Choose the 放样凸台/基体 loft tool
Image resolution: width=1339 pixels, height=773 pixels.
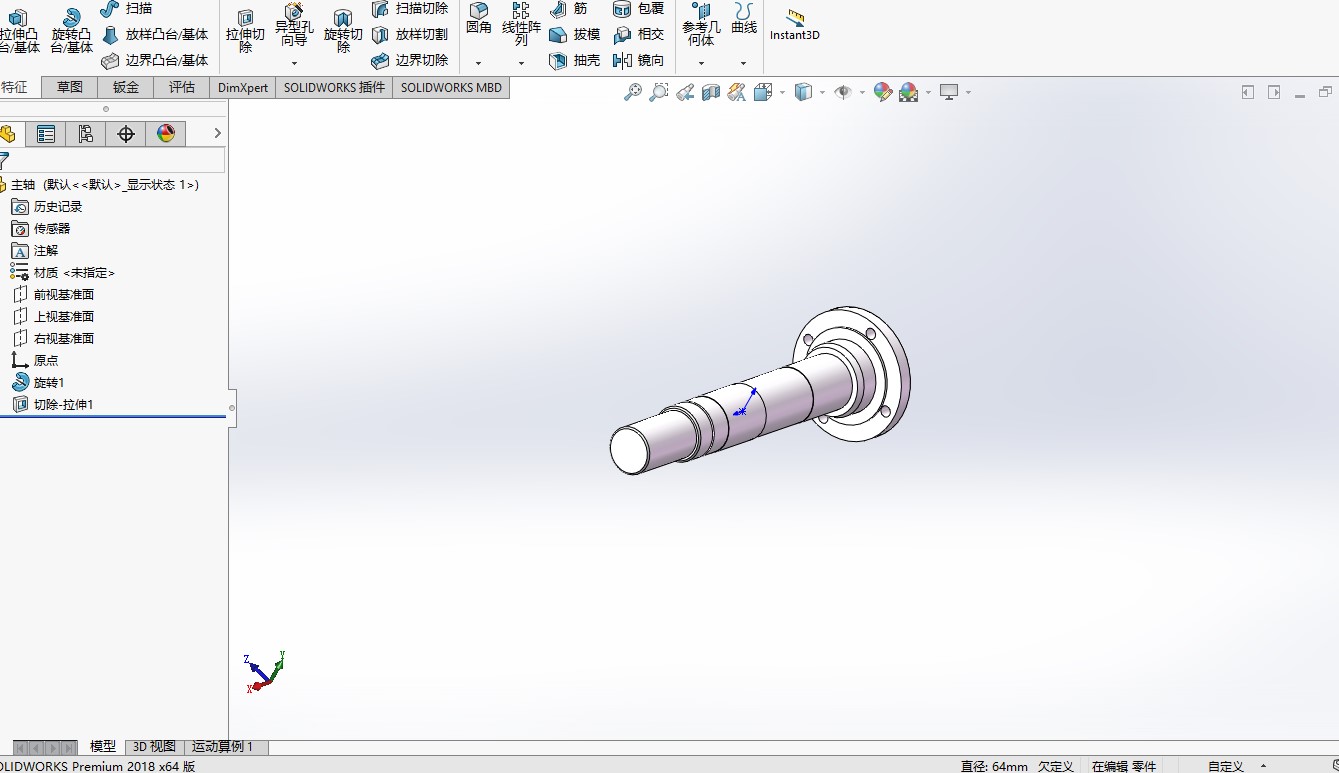coord(155,35)
